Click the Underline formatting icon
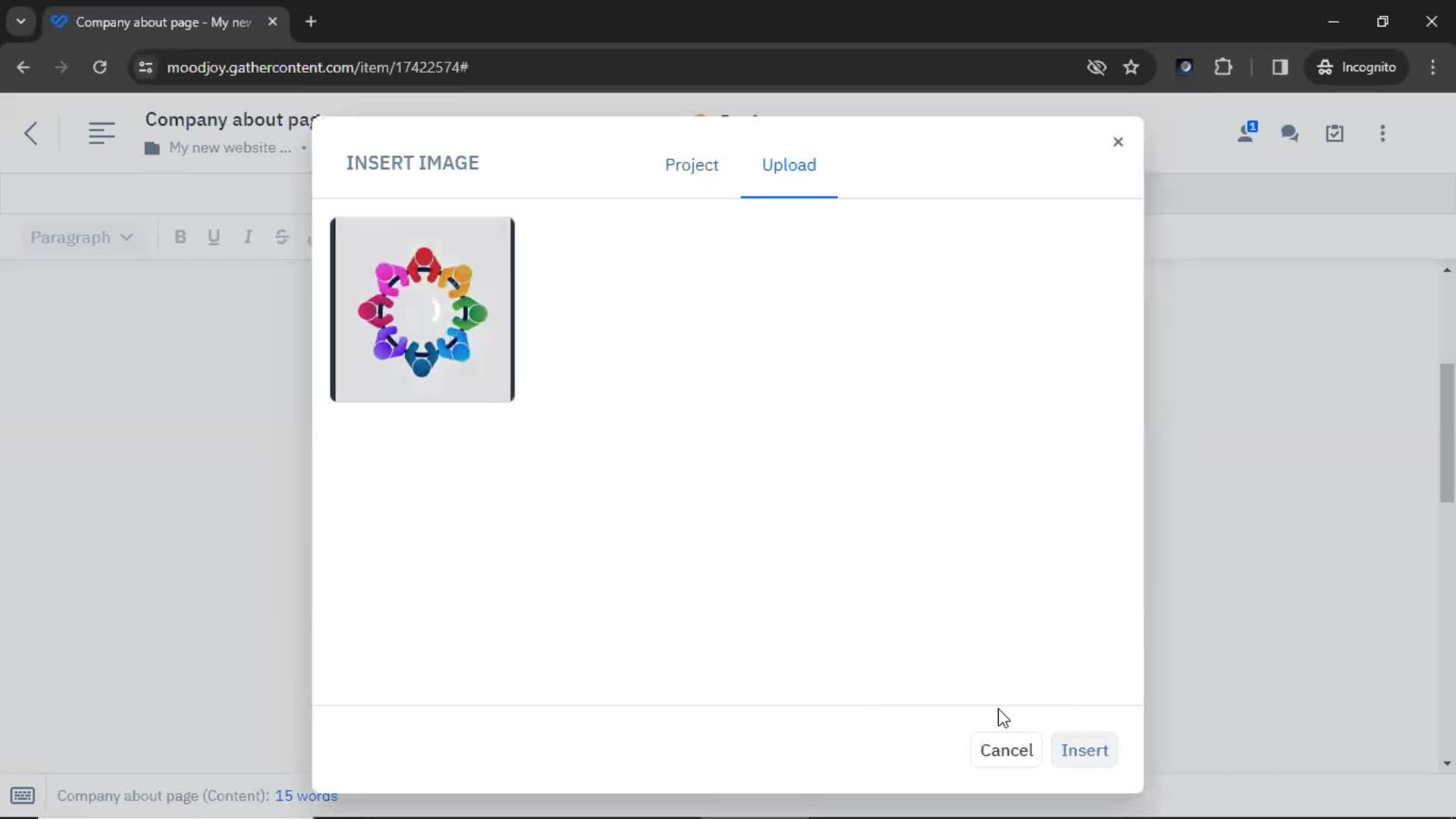Image resolution: width=1456 pixels, height=819 pixels. (213, 237)
